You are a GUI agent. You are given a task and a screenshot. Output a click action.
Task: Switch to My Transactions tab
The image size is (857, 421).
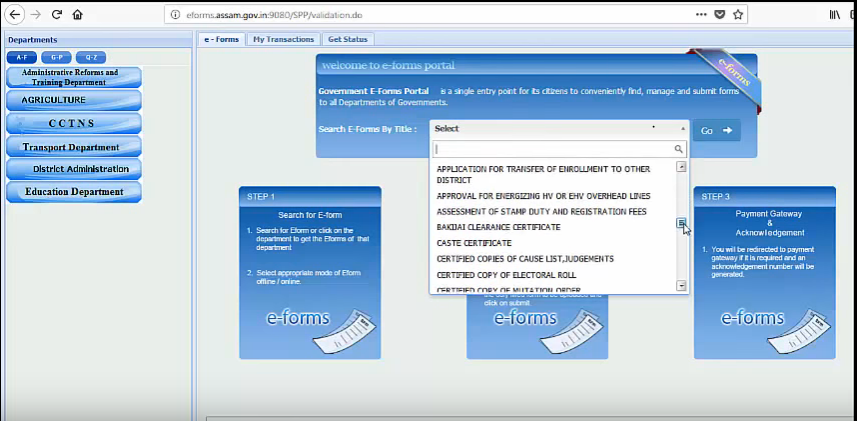click(x=283, y=39)
